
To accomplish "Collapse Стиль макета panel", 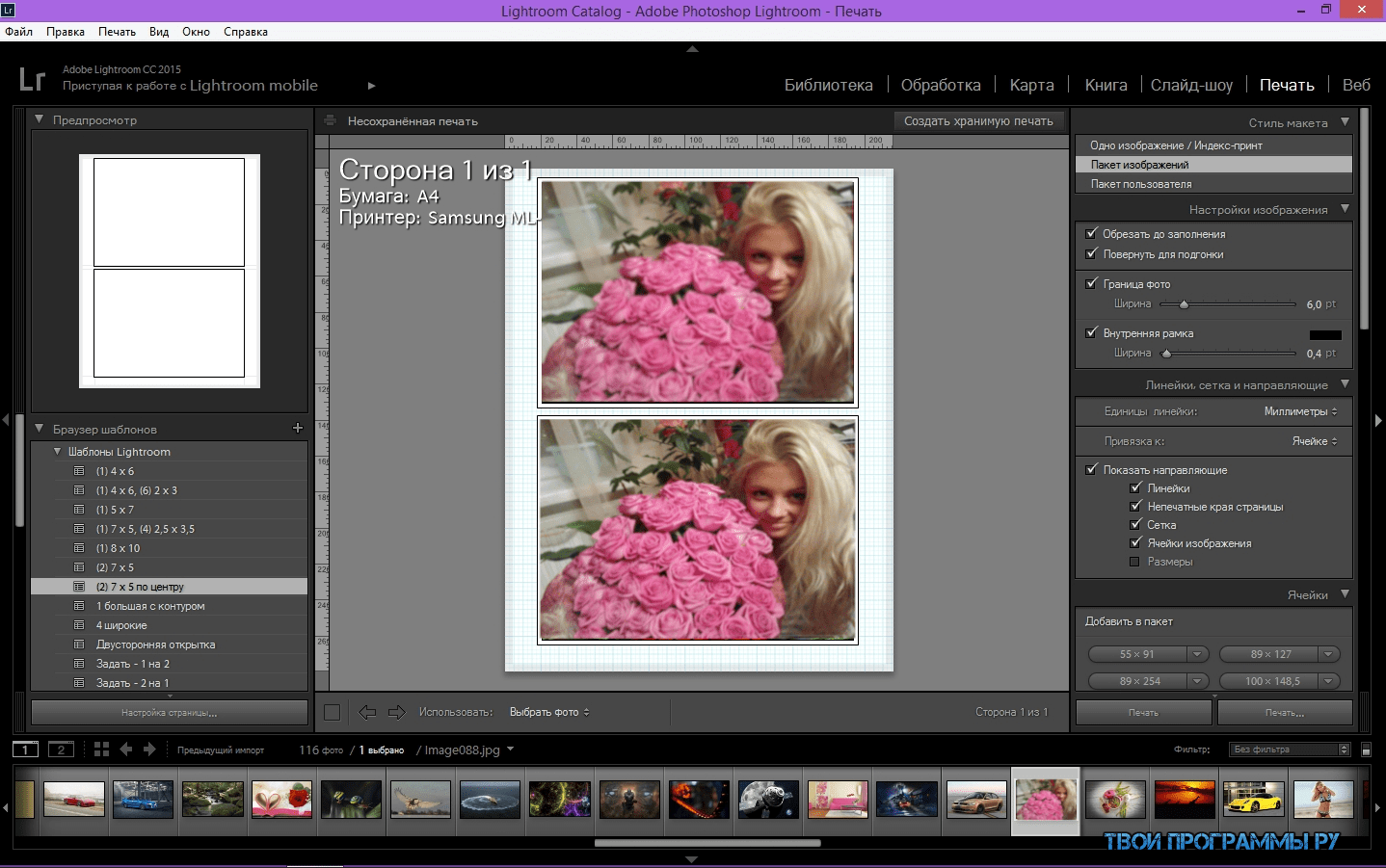I will (x=1346, y=121).
